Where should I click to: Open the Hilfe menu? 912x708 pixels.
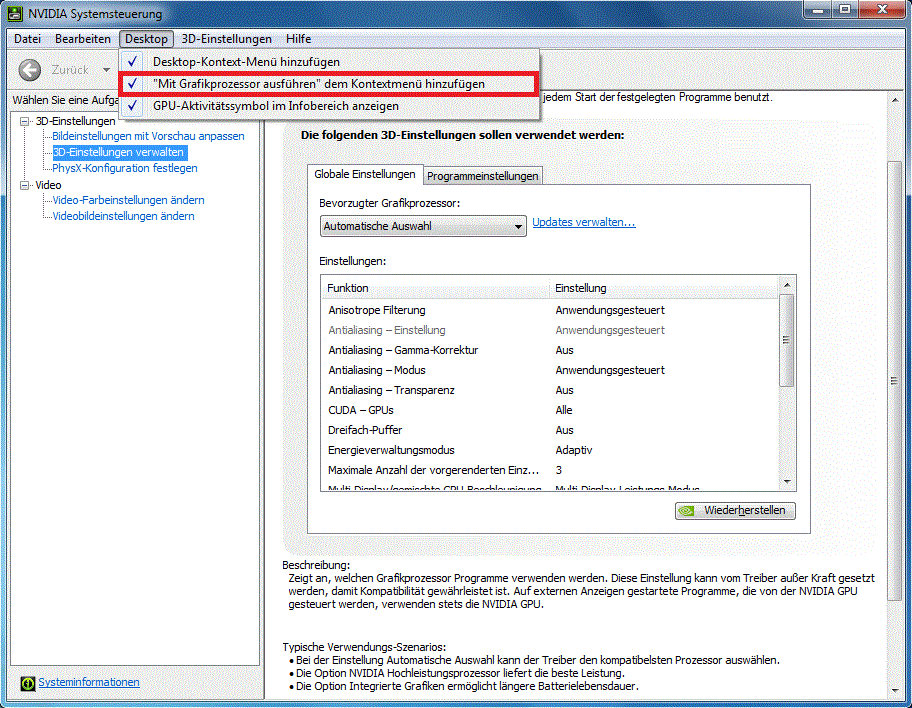point(298,39)
